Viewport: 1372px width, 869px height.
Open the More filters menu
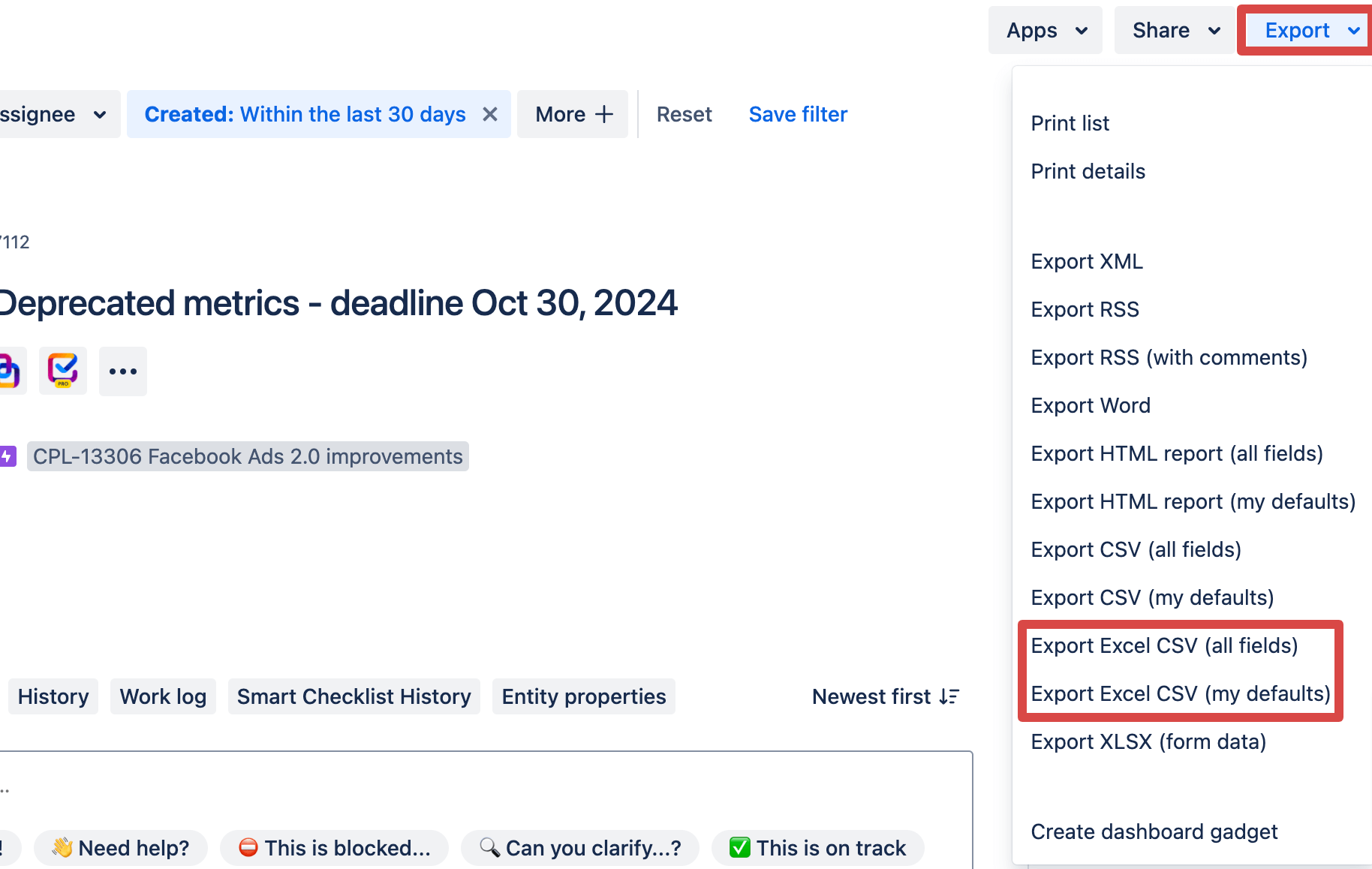[572, 114]
